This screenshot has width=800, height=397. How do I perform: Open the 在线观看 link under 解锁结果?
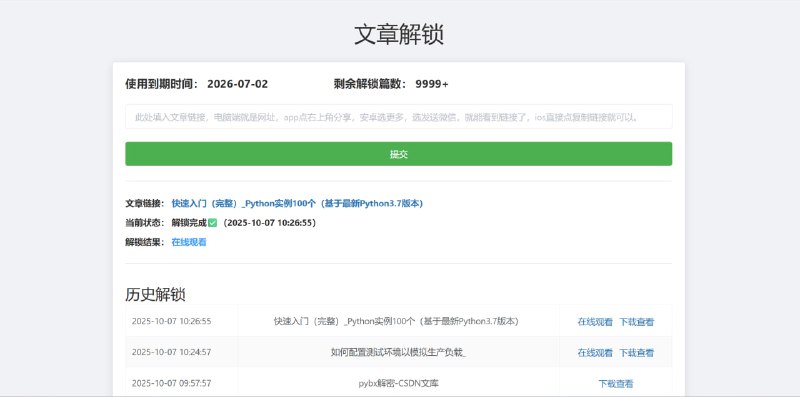[189, 242]
